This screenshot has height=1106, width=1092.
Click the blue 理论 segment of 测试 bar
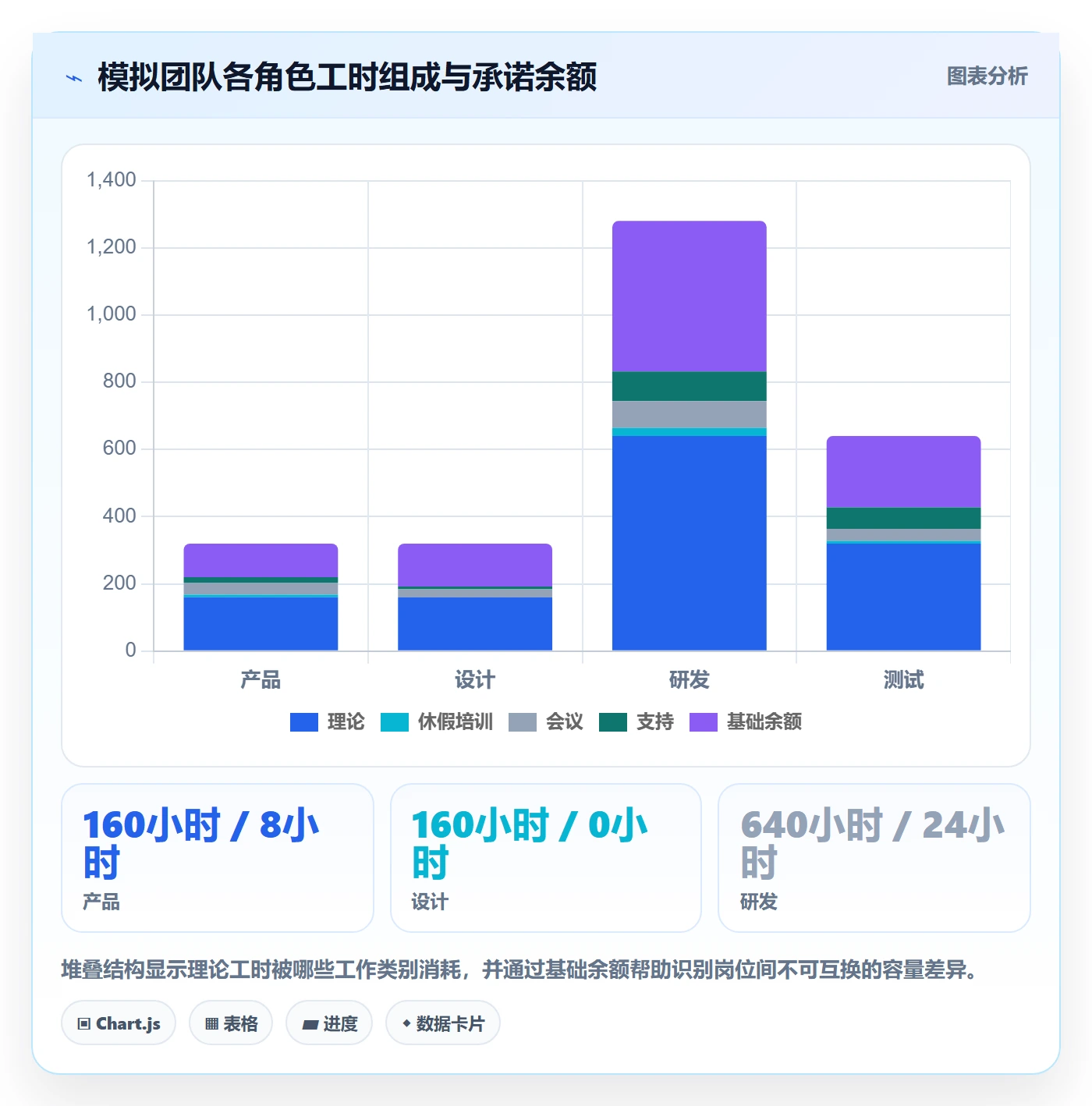(903, 597)
